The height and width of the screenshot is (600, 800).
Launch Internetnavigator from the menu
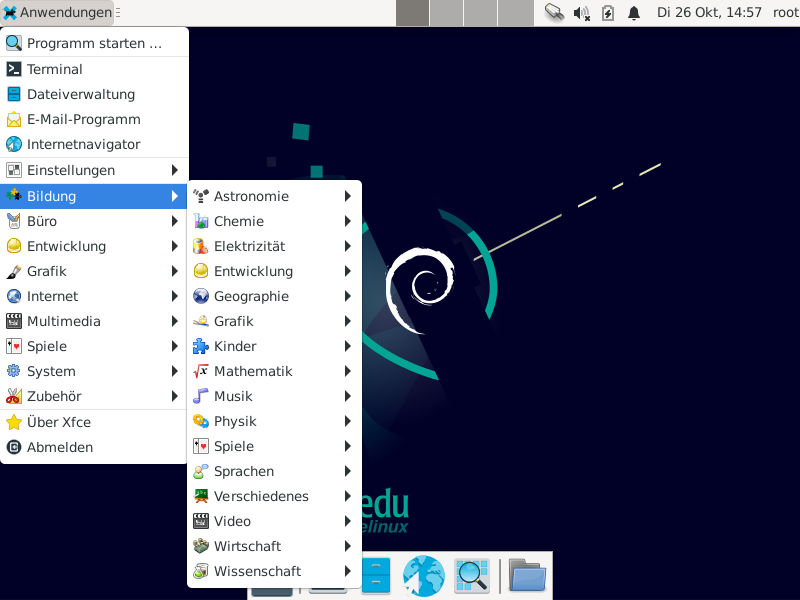(x=83, y=144)
